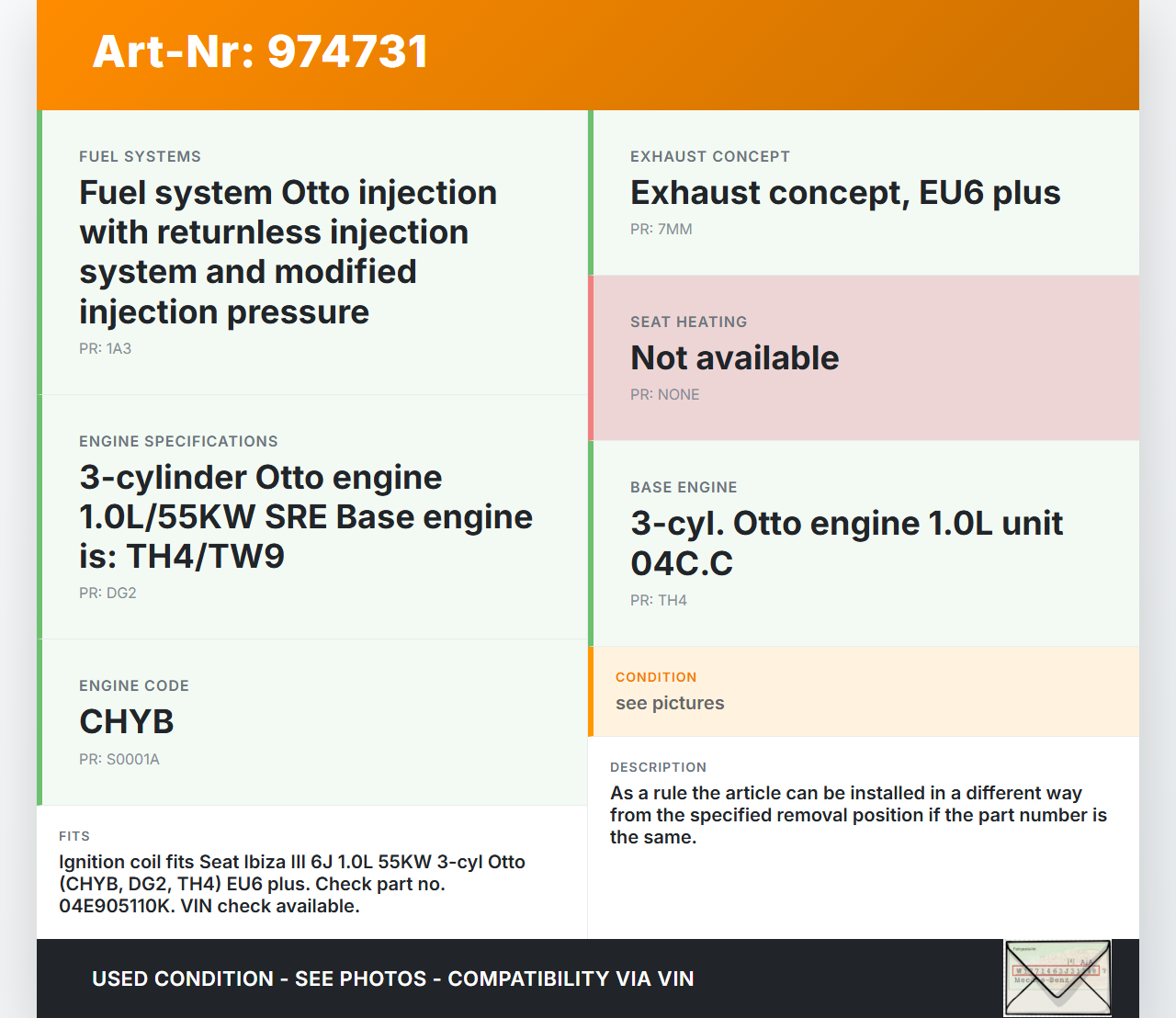The width and height of the screenshot is (1176, 1018).
Task: Click the 'see pictures' condition text
Action: (x=670, y=704)
